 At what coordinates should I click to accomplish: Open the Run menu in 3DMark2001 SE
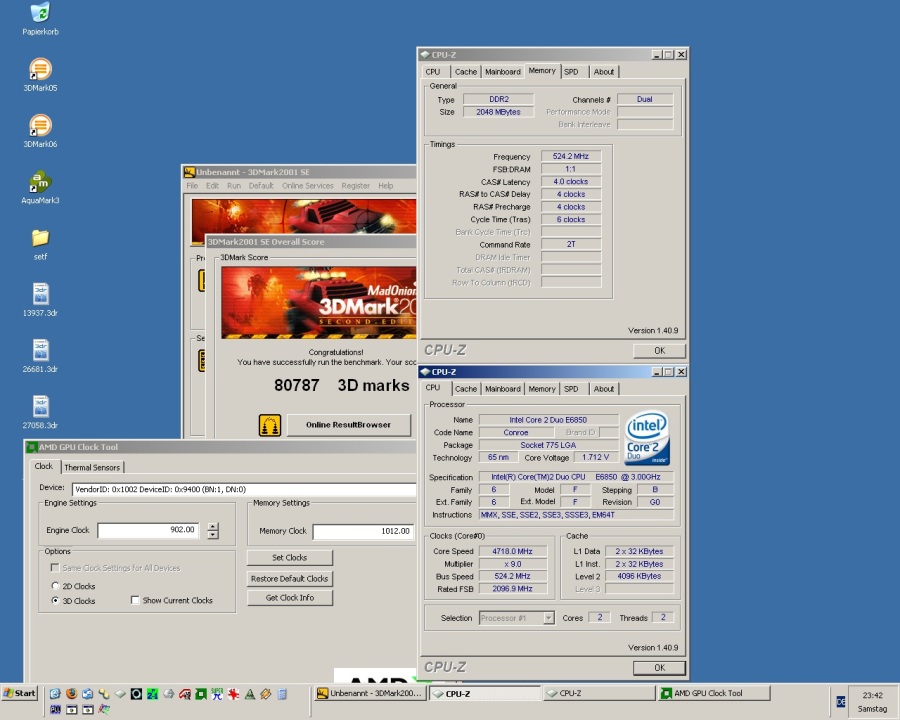[234, 185]
